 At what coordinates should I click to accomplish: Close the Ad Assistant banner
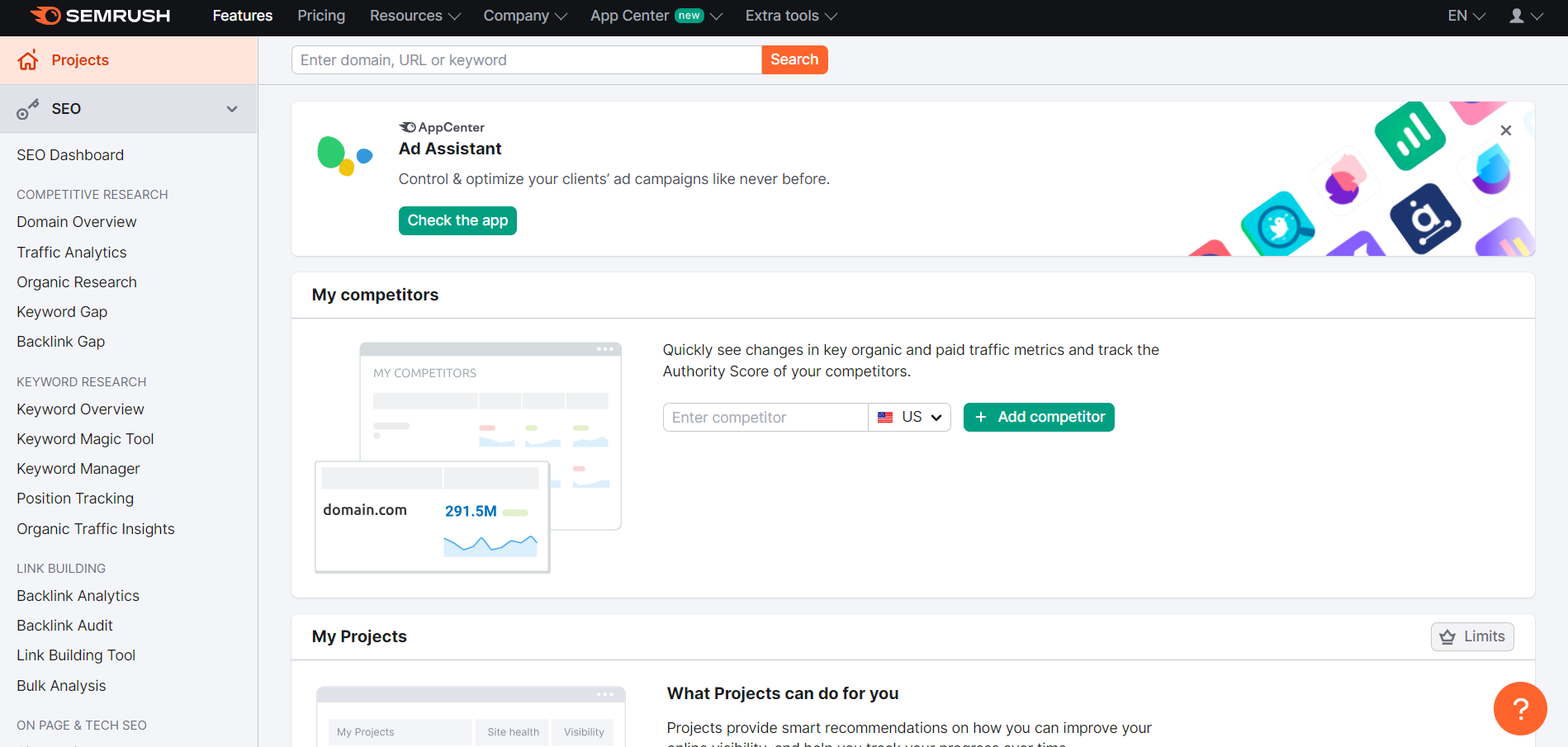pos(1505,130)
